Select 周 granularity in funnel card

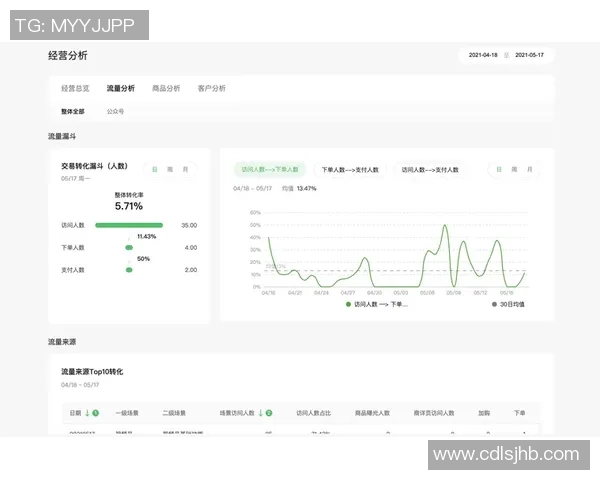[x=170, y=169]
